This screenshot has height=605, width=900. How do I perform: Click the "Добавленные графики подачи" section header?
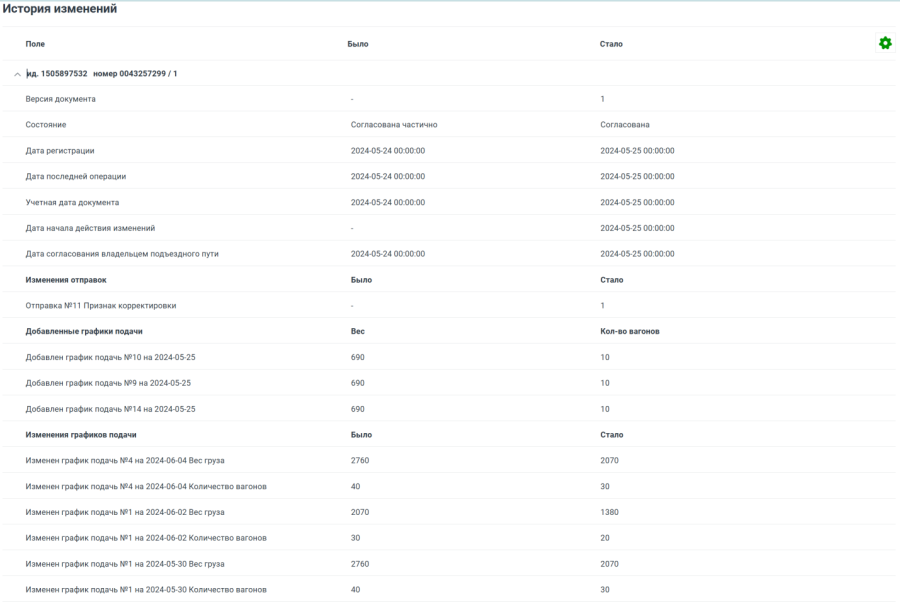point(84,331)
